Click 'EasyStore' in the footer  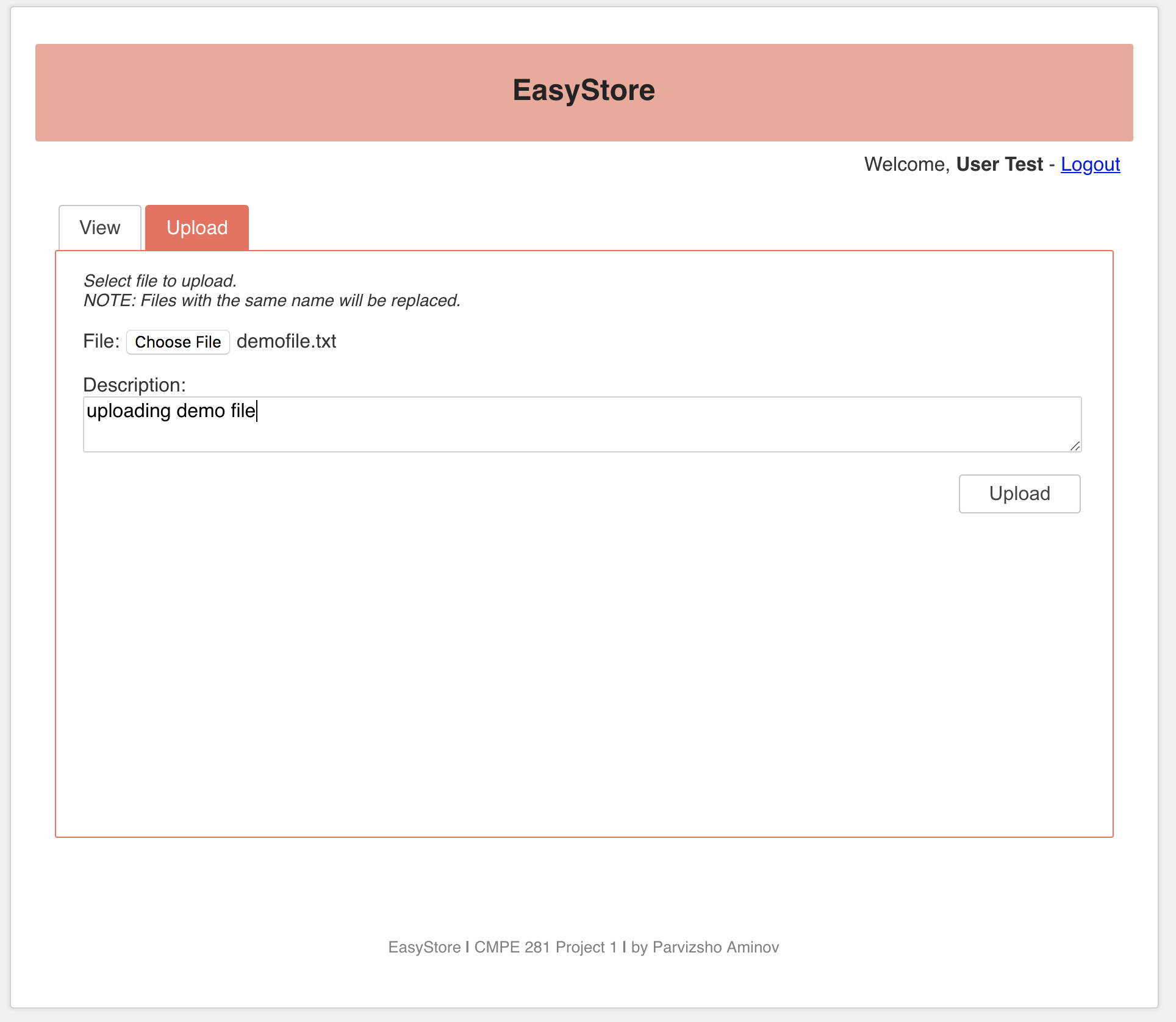(425, 947)
